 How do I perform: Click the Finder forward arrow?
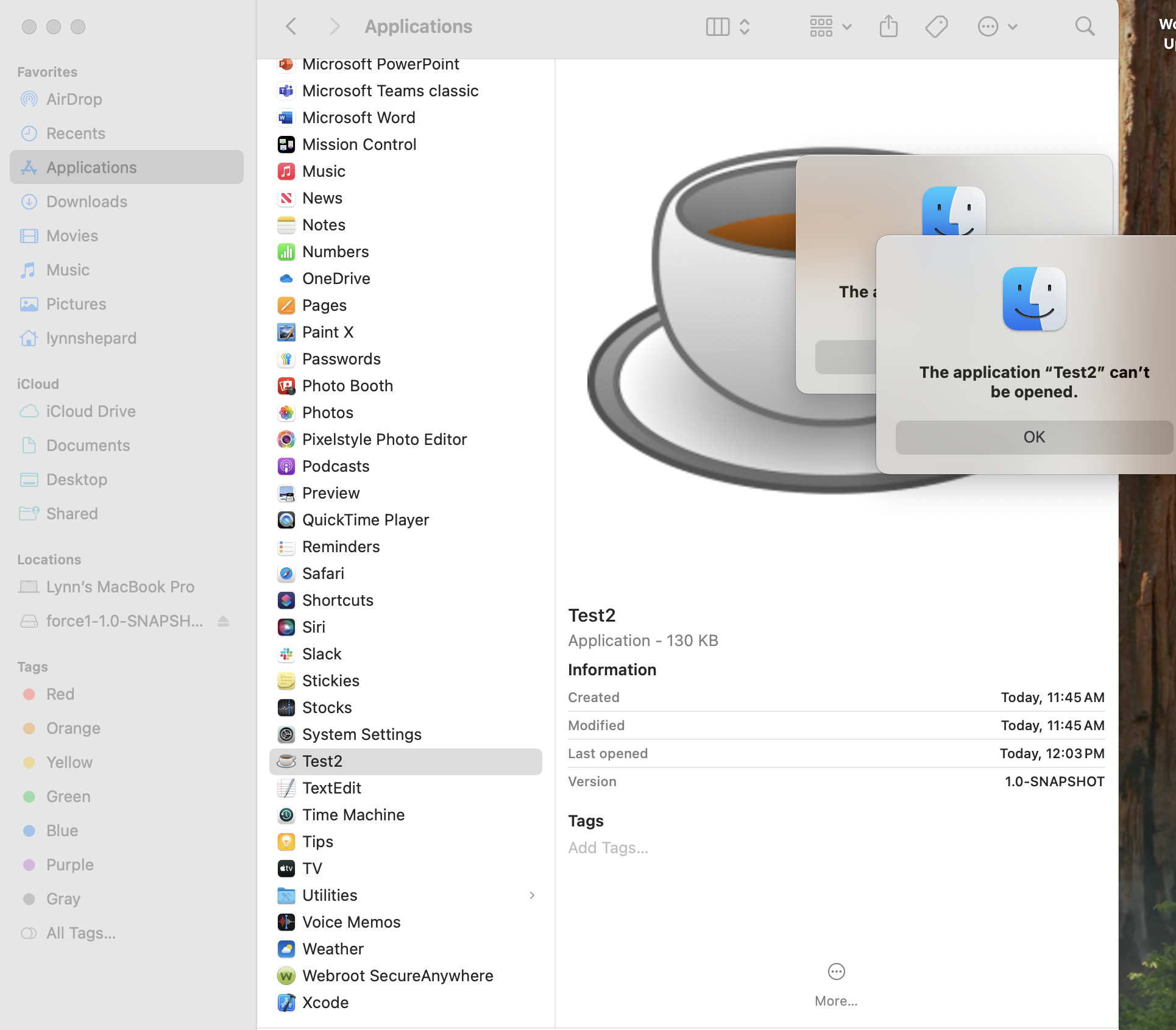point(334,26)
